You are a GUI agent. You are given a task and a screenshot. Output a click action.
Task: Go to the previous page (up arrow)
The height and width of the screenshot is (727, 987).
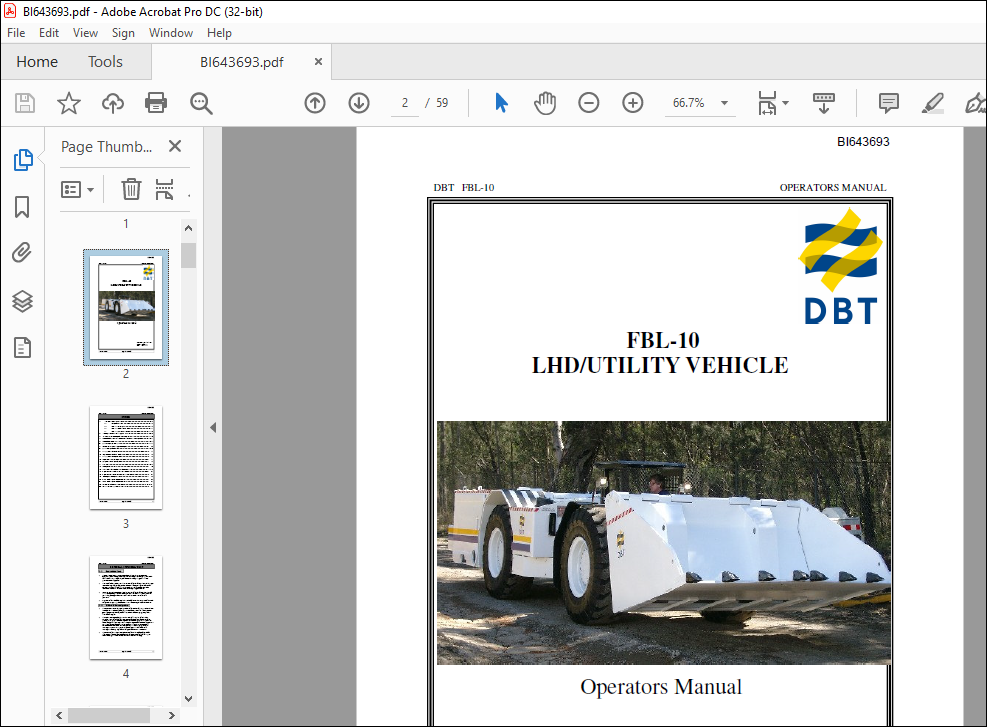pyautogui.click(x=315, y=103)
